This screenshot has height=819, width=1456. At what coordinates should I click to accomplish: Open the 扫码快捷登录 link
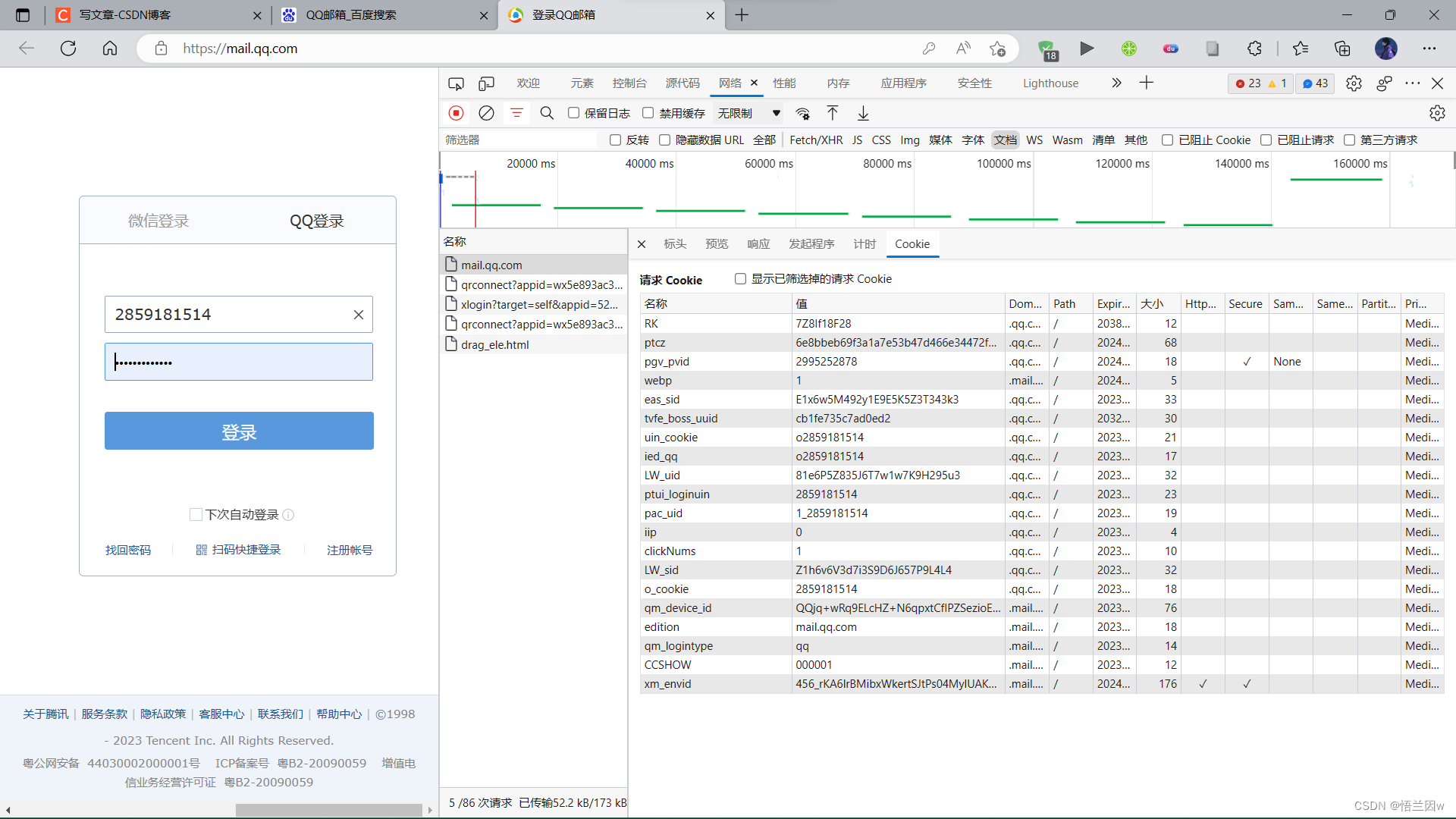click(x=238, y=551)
